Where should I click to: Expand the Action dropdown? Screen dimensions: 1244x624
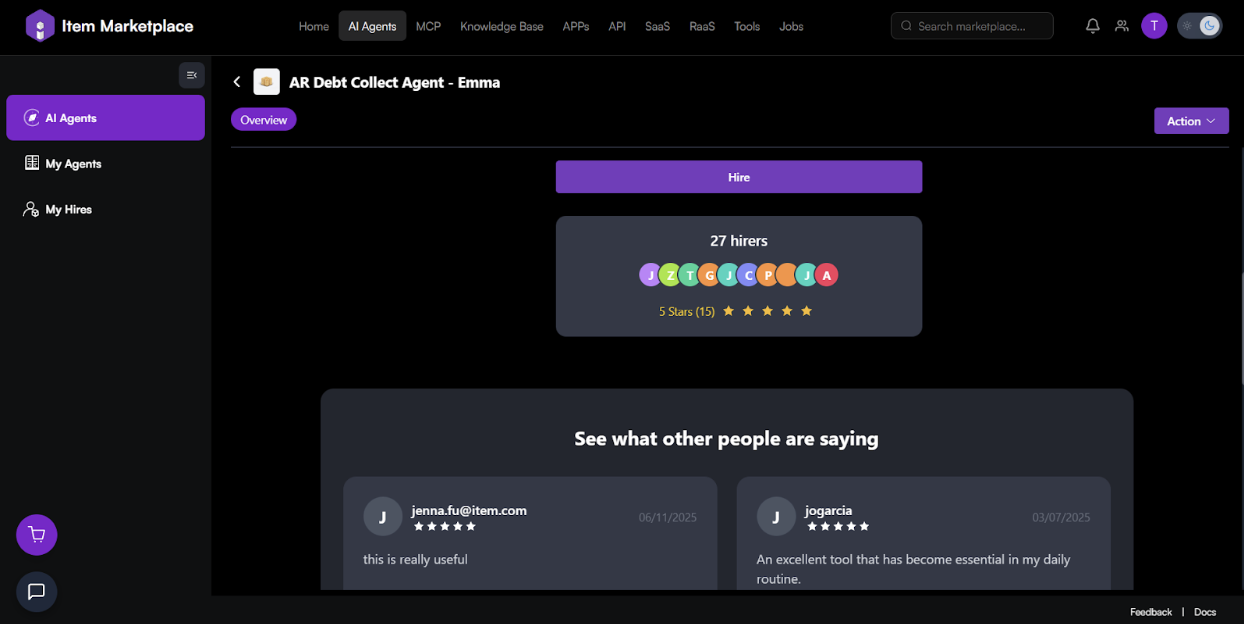(1191, 121)
